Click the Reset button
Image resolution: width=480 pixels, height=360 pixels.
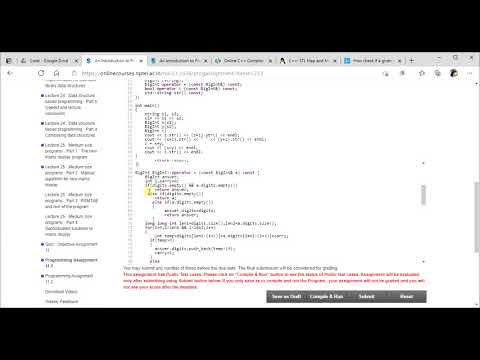[406, 296]
